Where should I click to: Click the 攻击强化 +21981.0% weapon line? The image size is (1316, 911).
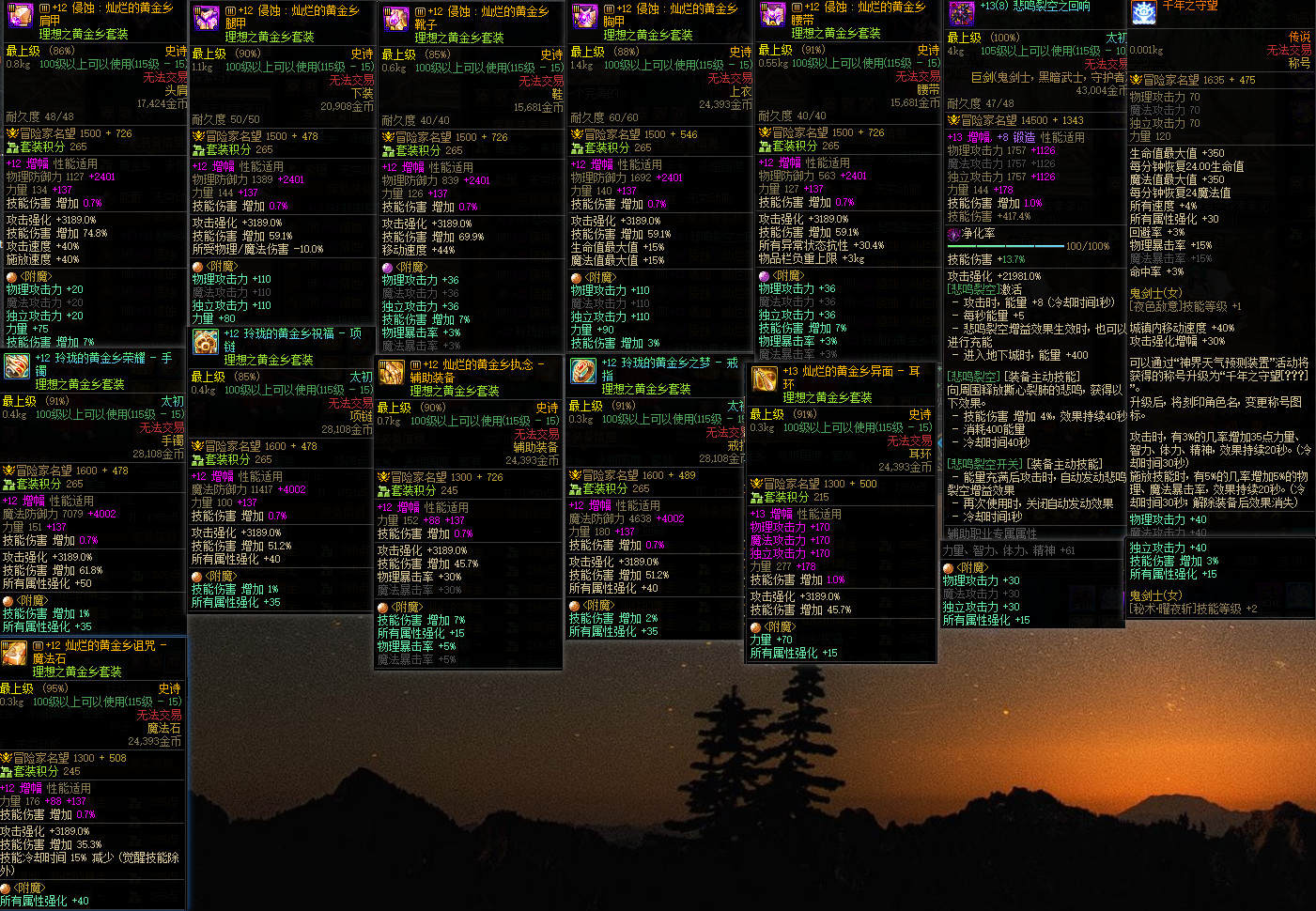coord(995,276)
